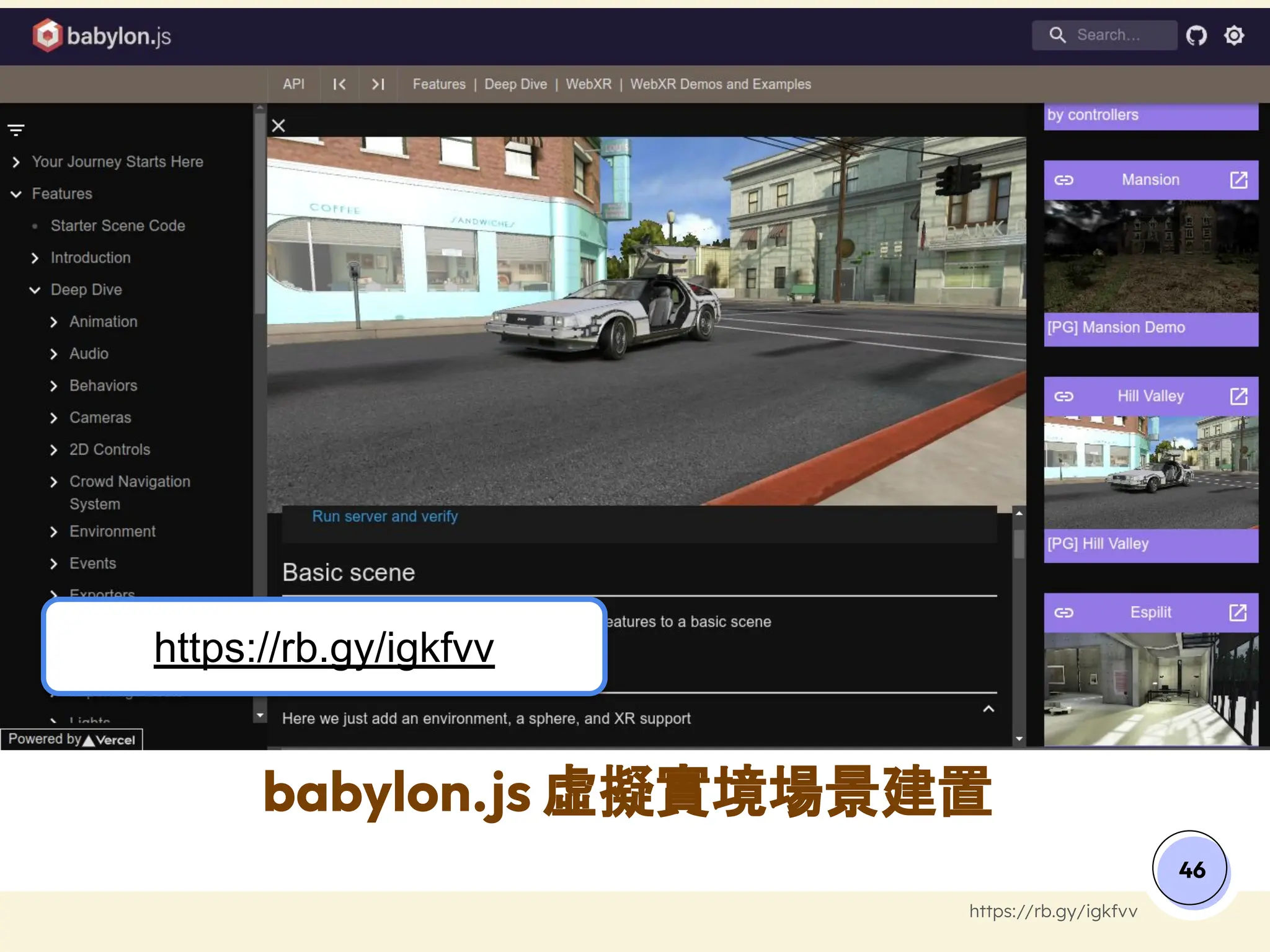Click the Basic scene heading
This screenshot has height=952, width=1270.
[x=349, y=573]
